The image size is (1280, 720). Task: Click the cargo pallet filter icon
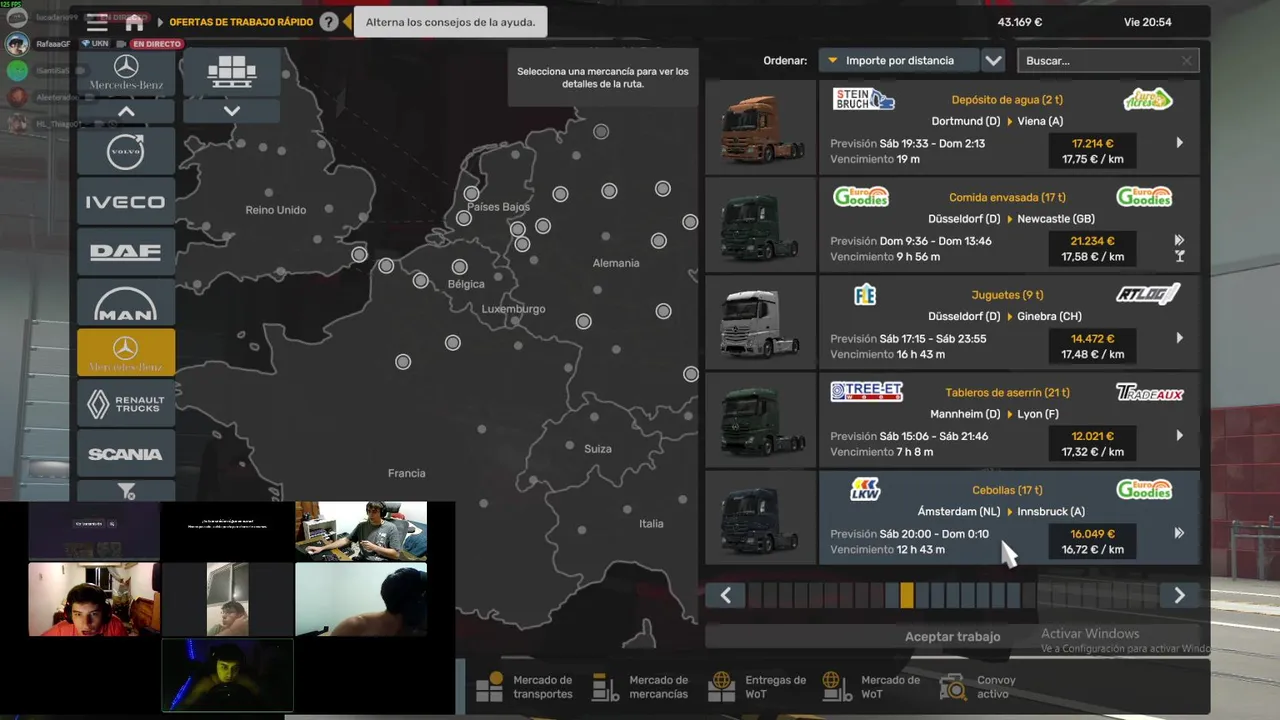232,72
